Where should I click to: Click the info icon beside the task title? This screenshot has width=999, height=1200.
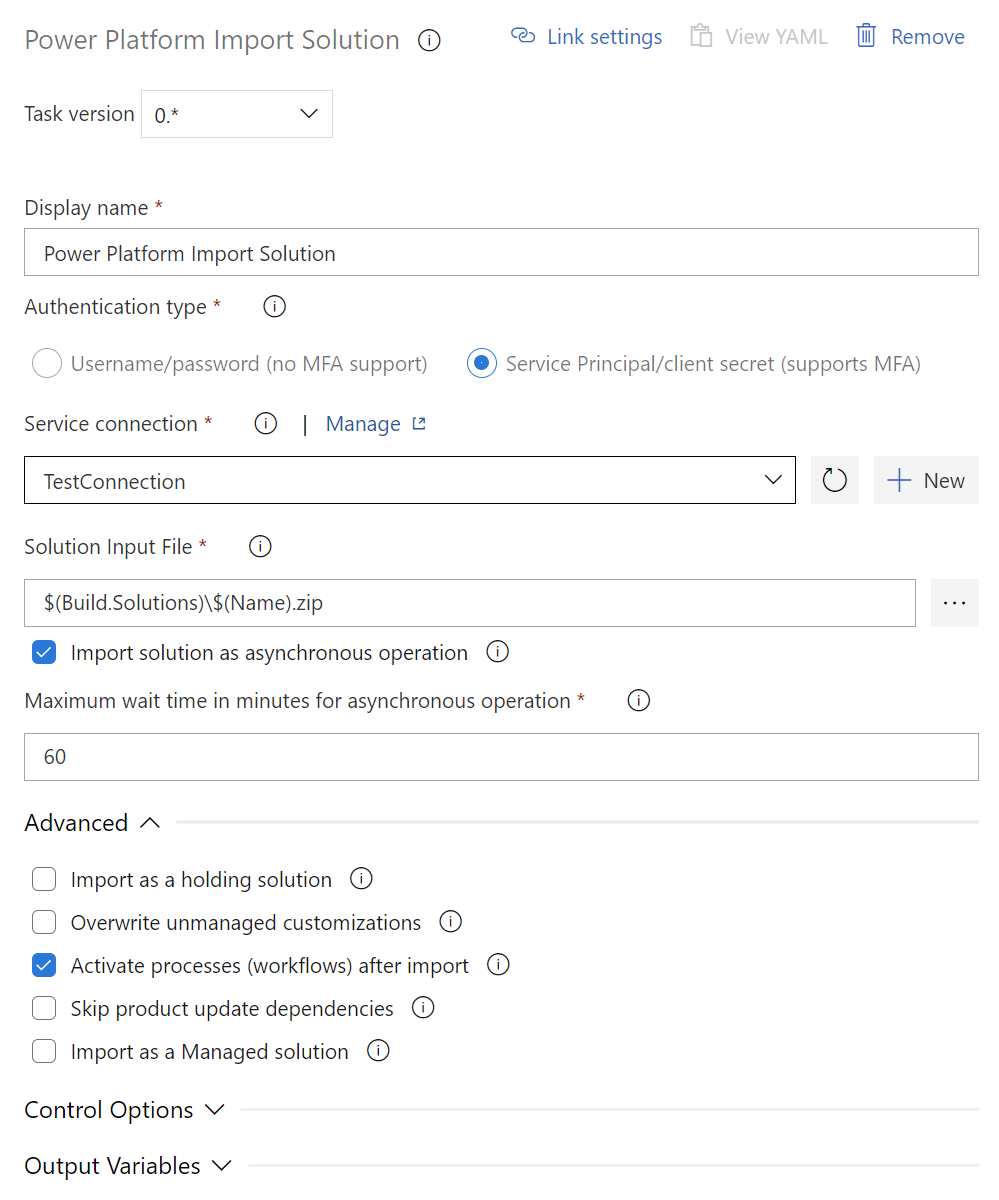pos(429,41)
